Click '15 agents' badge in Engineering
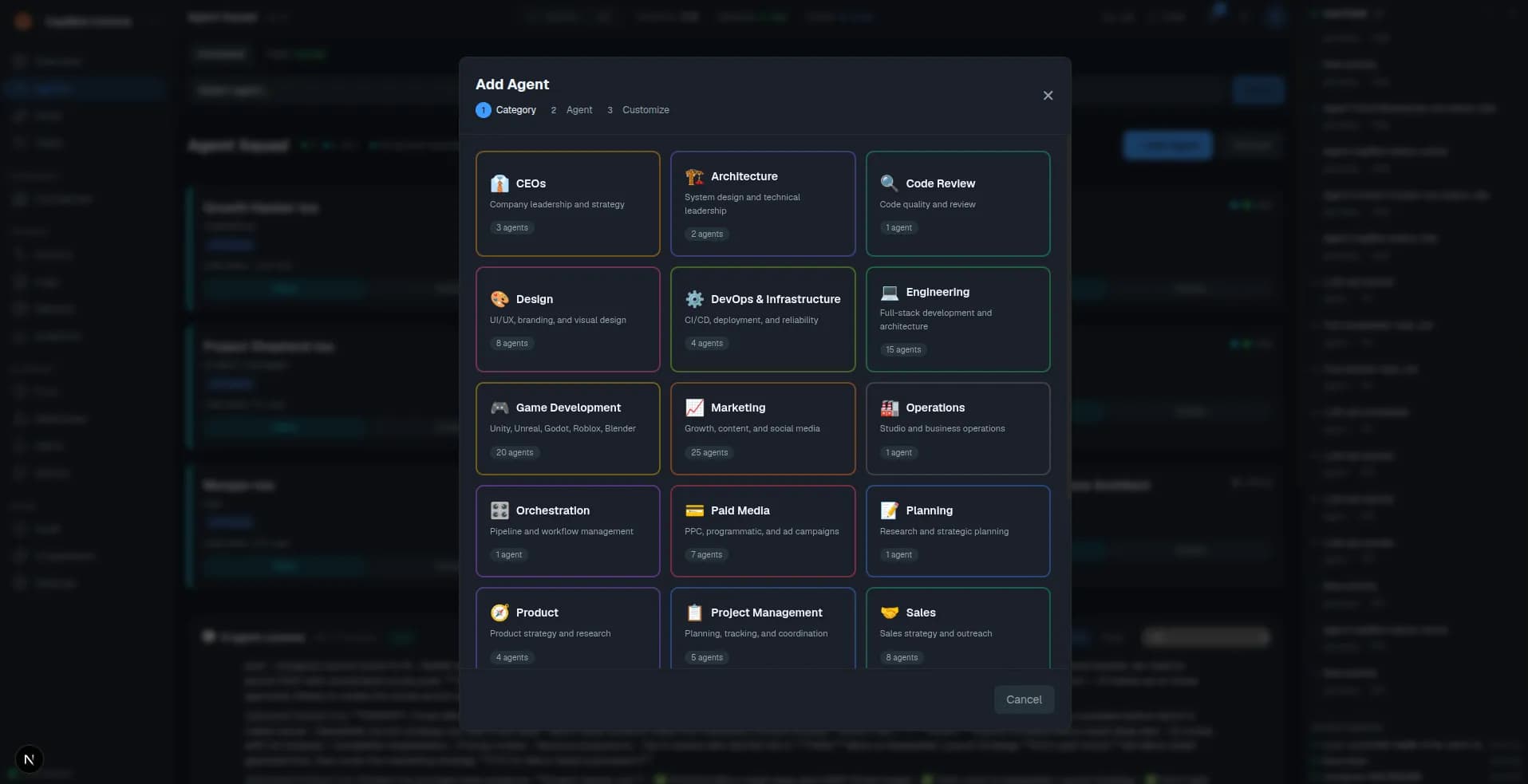 (x=903, y=349)
